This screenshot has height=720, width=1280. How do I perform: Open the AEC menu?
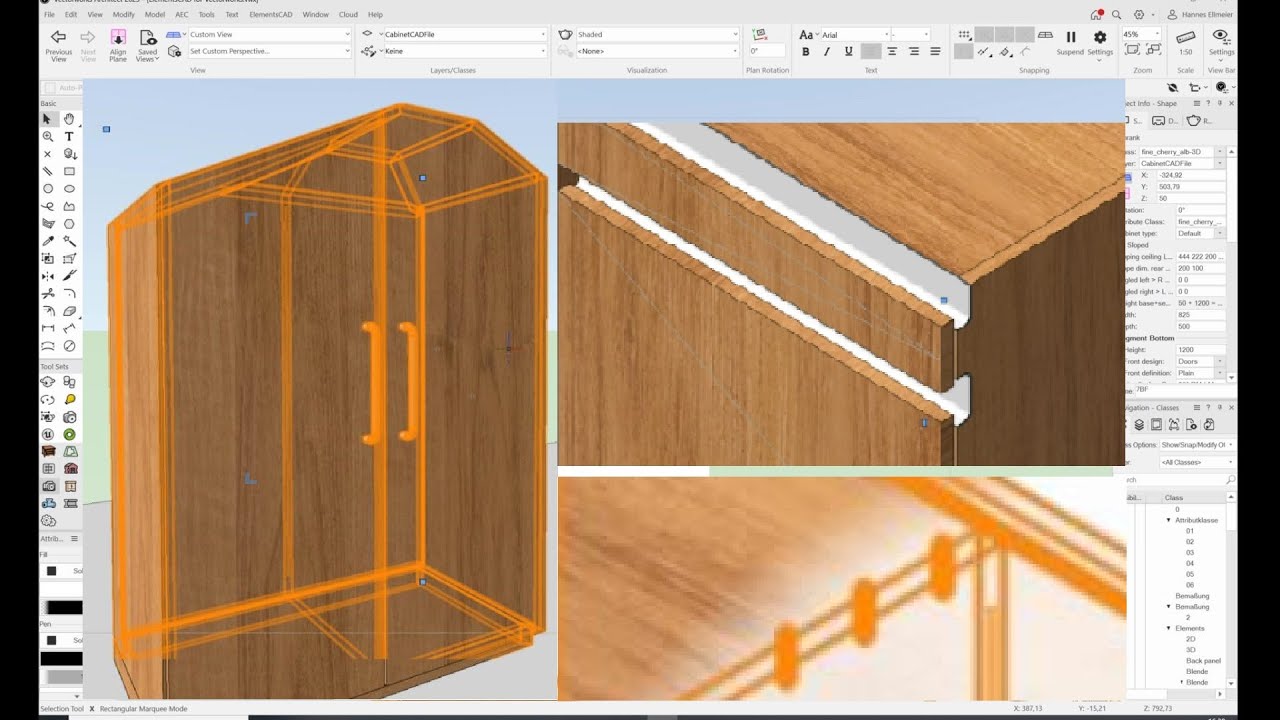[181, 15]
